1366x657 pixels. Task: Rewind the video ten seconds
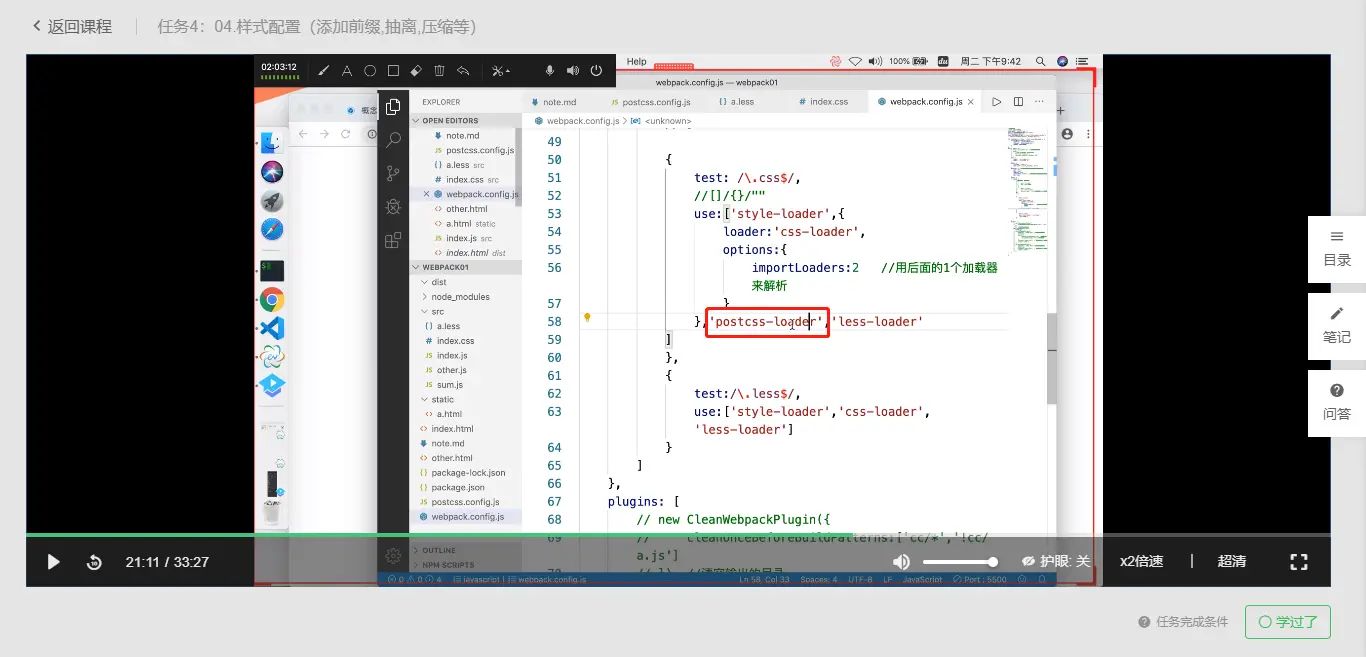click(x=94, y=562)
